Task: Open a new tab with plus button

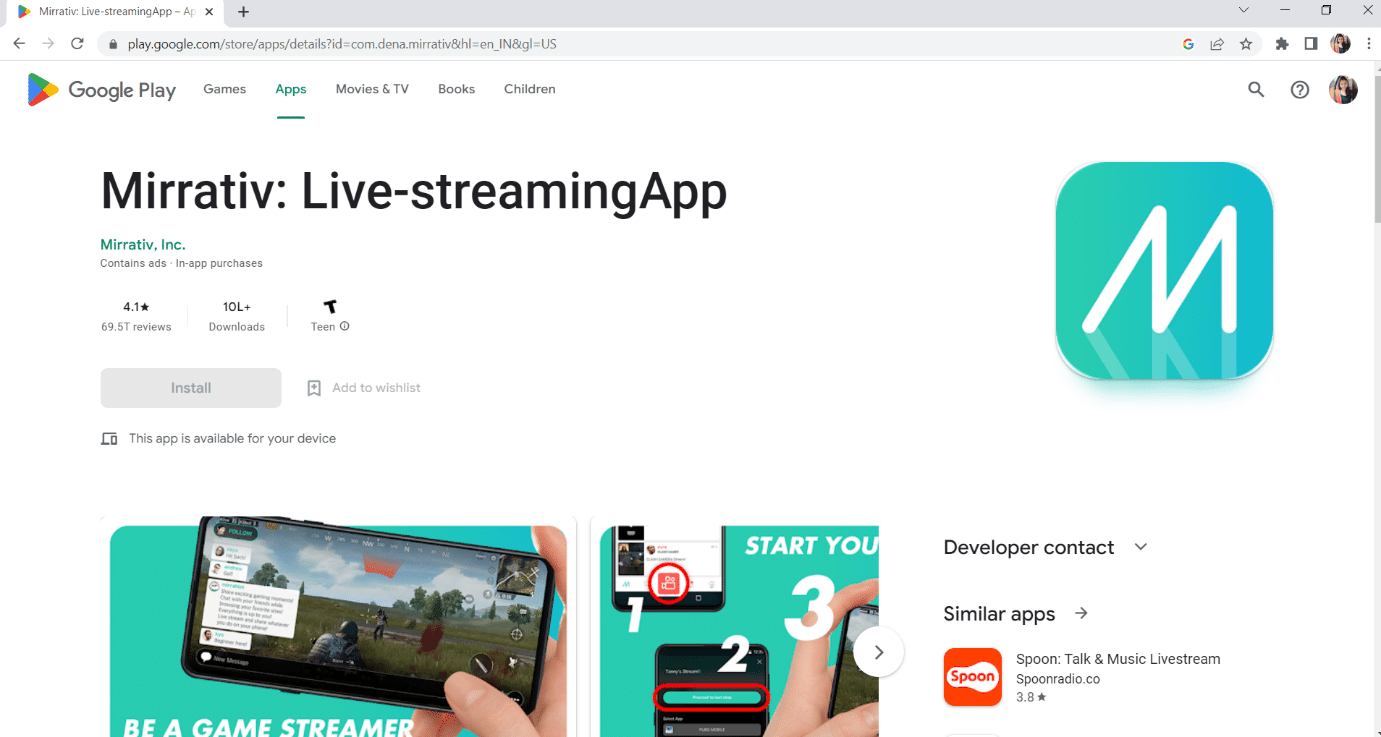Action: [x=243, y=12]
